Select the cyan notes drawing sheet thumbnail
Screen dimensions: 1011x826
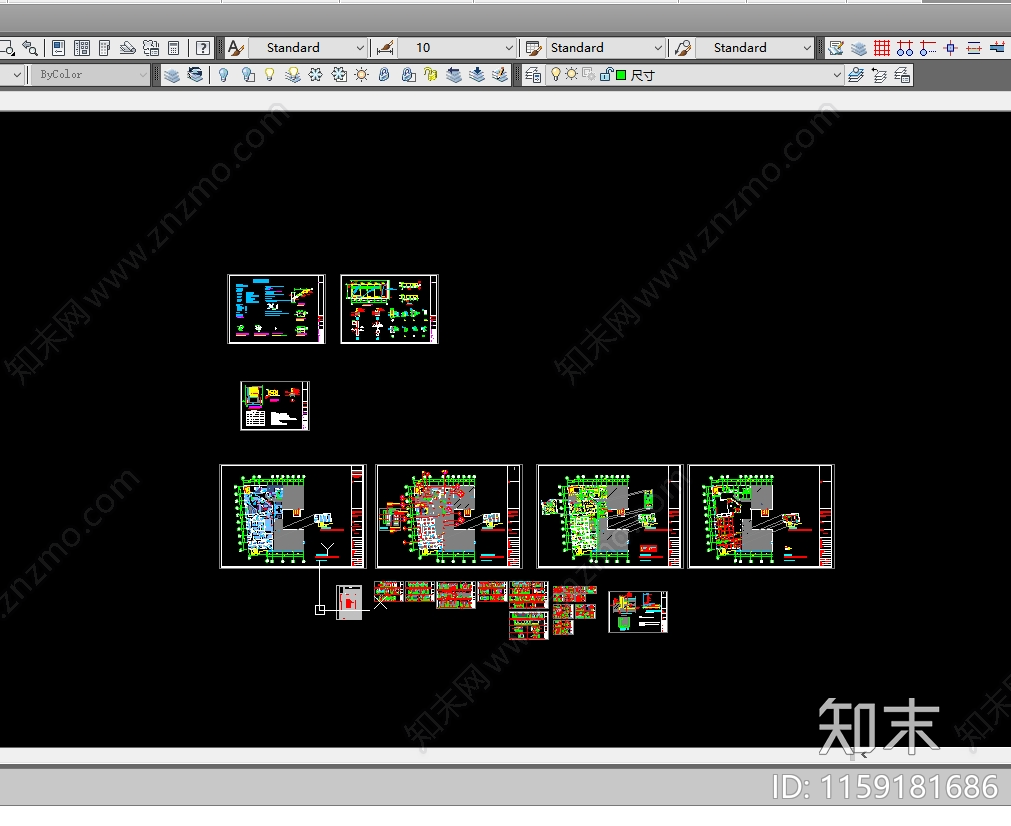click(277, 309)
